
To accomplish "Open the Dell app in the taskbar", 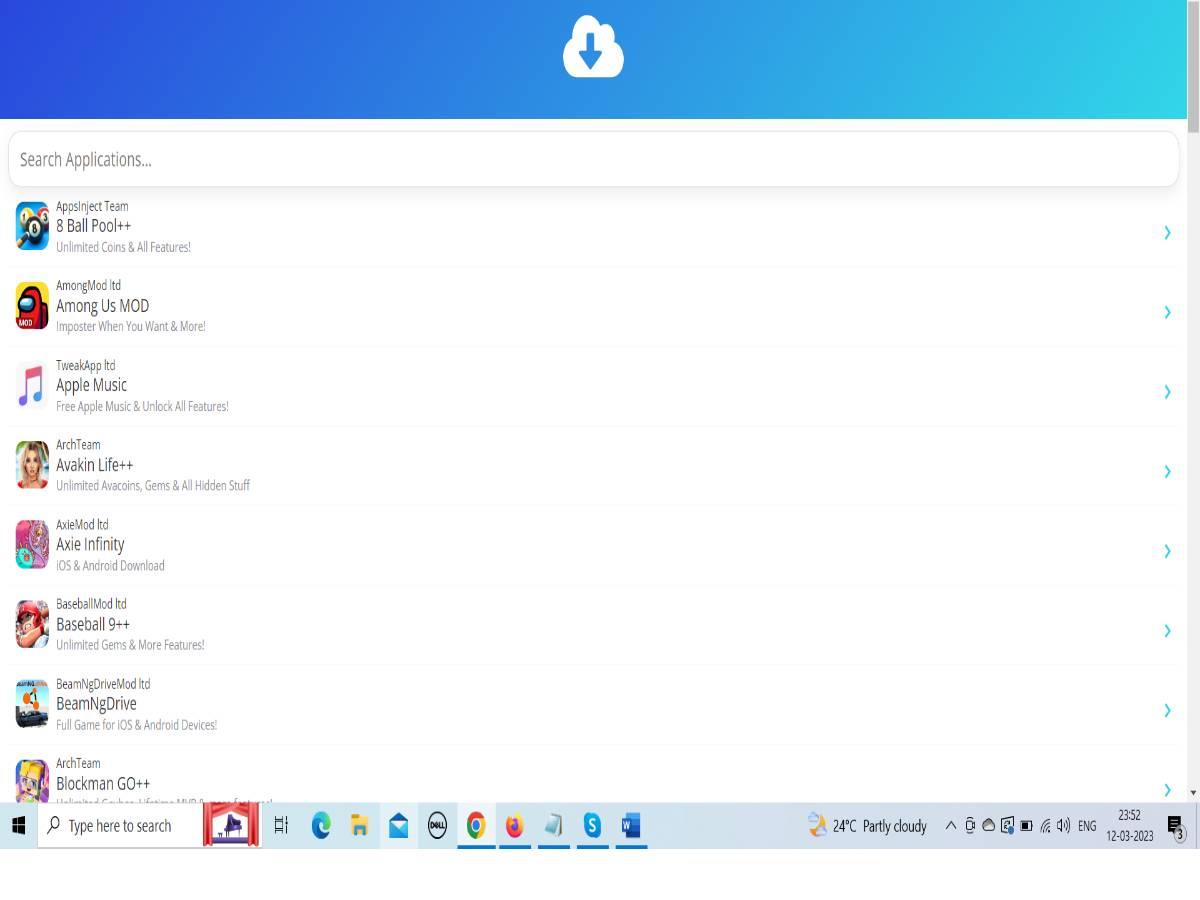I will pos(437,826).
